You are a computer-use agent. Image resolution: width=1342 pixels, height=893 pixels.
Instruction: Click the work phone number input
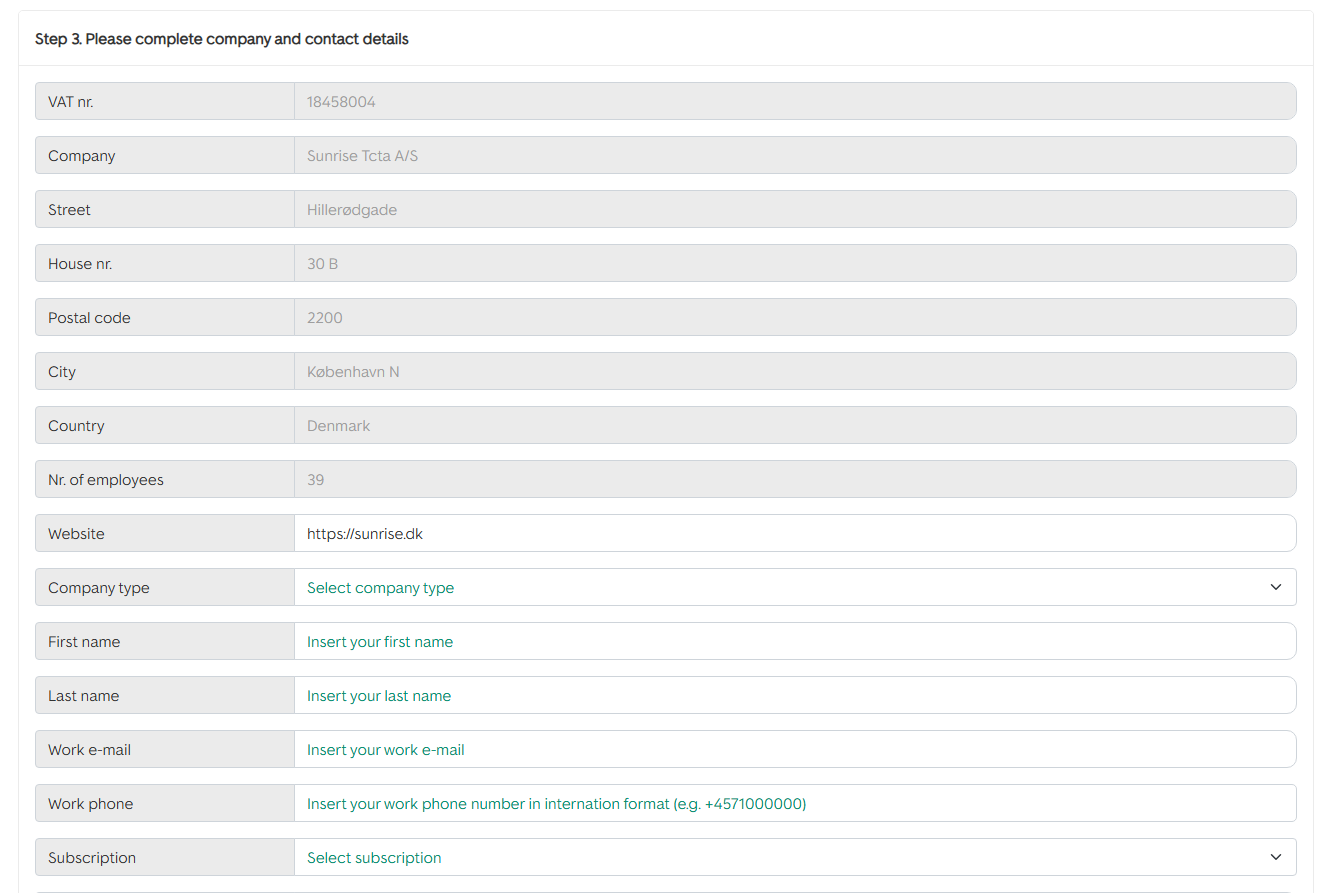[x=794, y=803]
